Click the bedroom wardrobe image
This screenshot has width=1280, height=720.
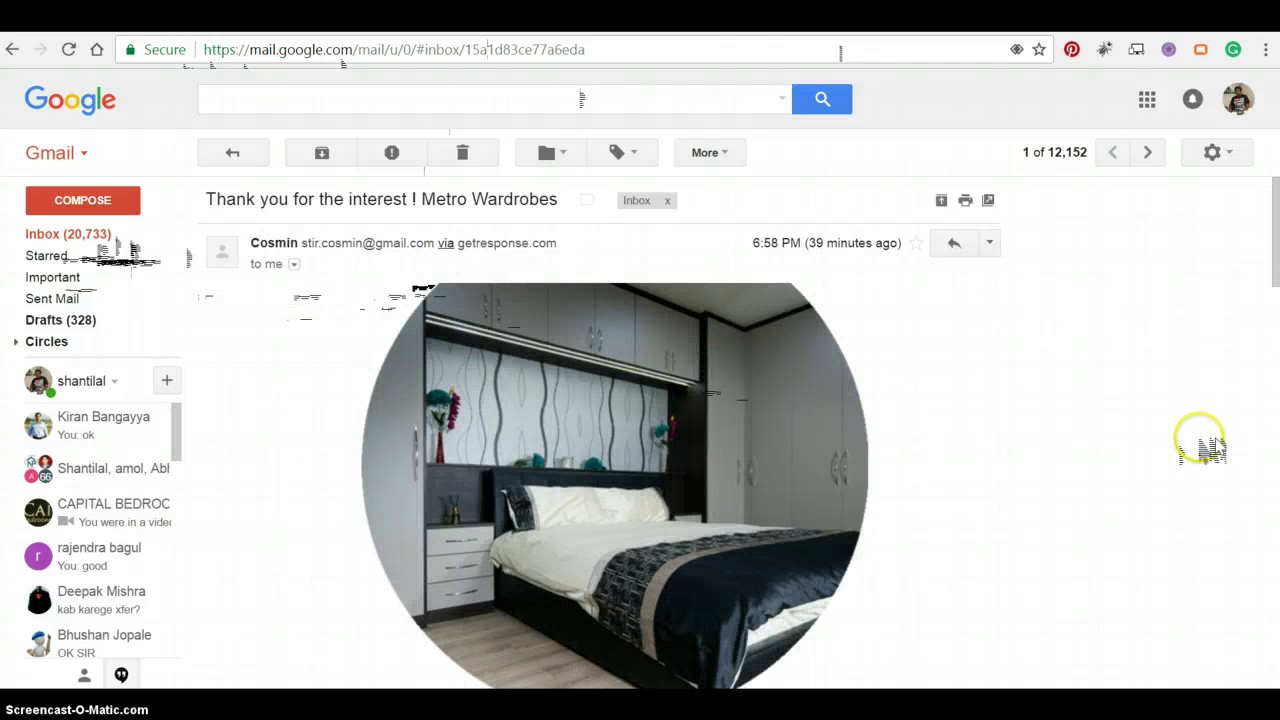coord(614,485)
